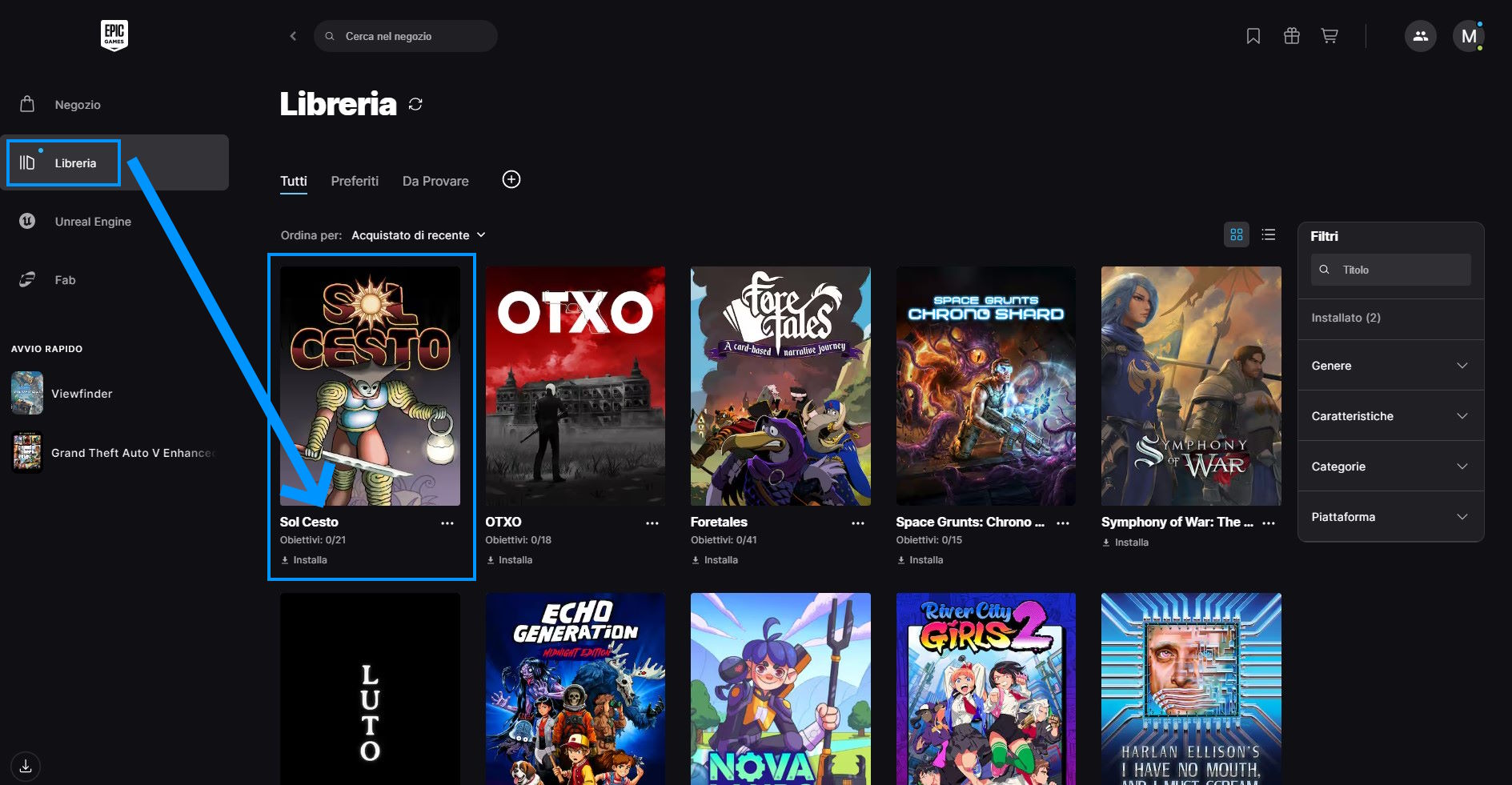Open the downloads icon in sidebar
Screen dimensions: 1512x785
(x=26, y=766)
